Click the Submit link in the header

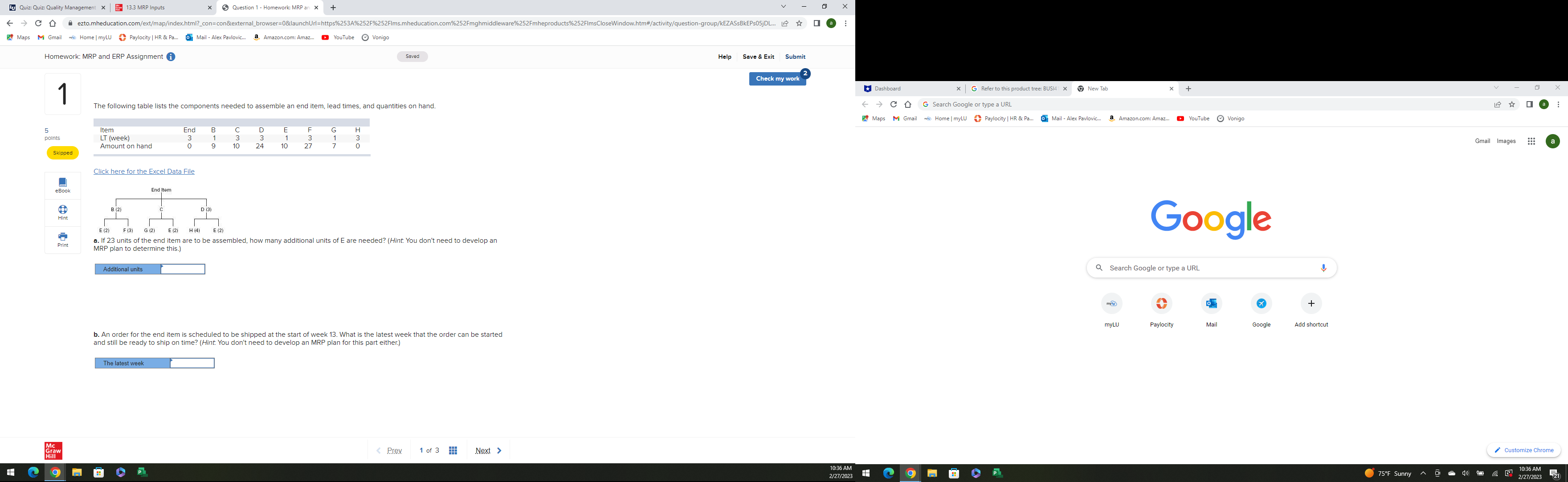794,57
